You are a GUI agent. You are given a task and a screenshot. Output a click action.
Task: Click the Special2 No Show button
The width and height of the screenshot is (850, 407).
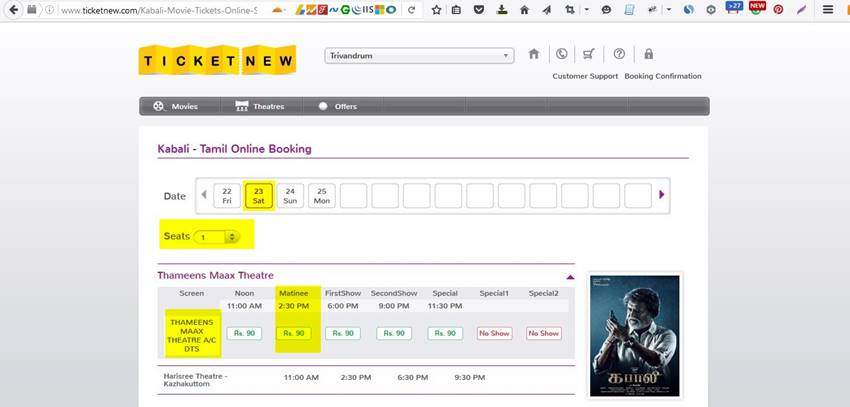click(x=544, y=333)
